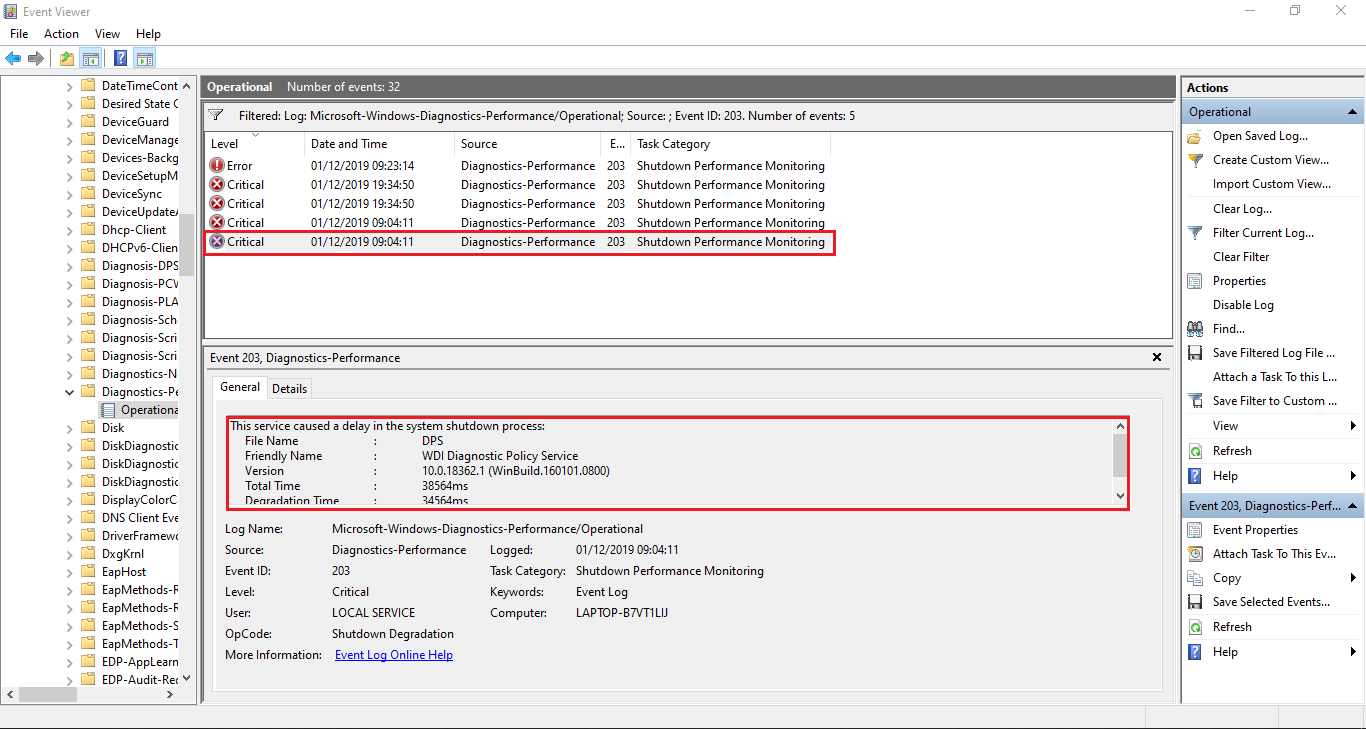This screenshot has width=1366, height=729.
Task: Click Attach Task To This Event icon
Action: [1195, 554]
